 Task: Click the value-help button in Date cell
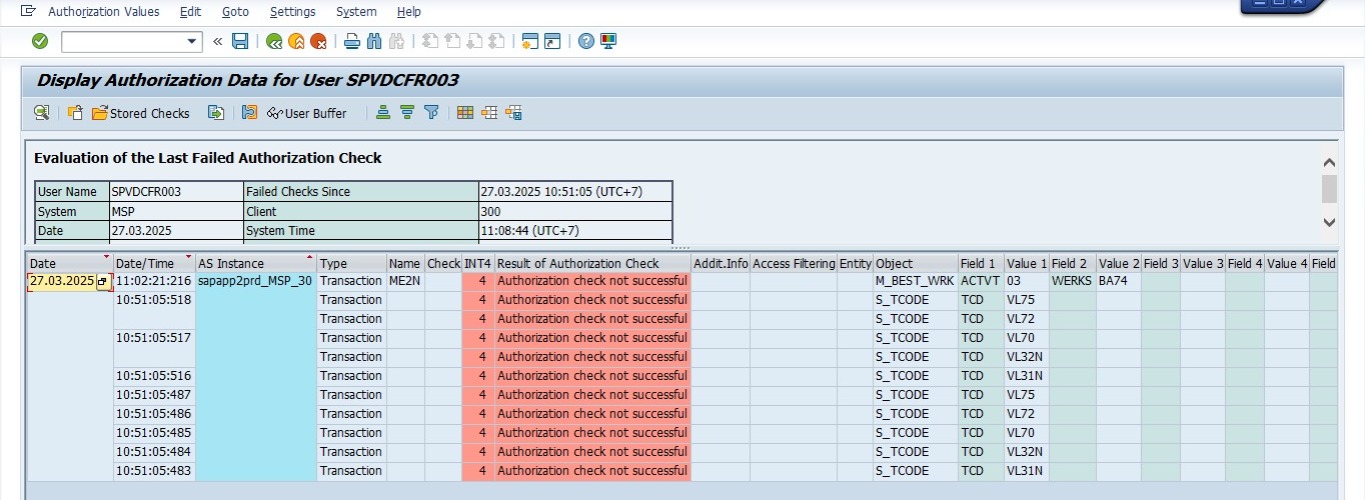(x=103, y=282)
